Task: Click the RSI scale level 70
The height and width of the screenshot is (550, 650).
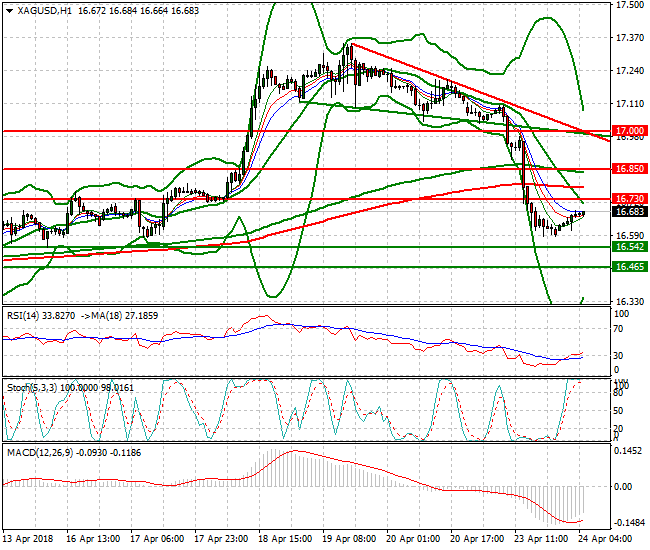Action: 618,329
